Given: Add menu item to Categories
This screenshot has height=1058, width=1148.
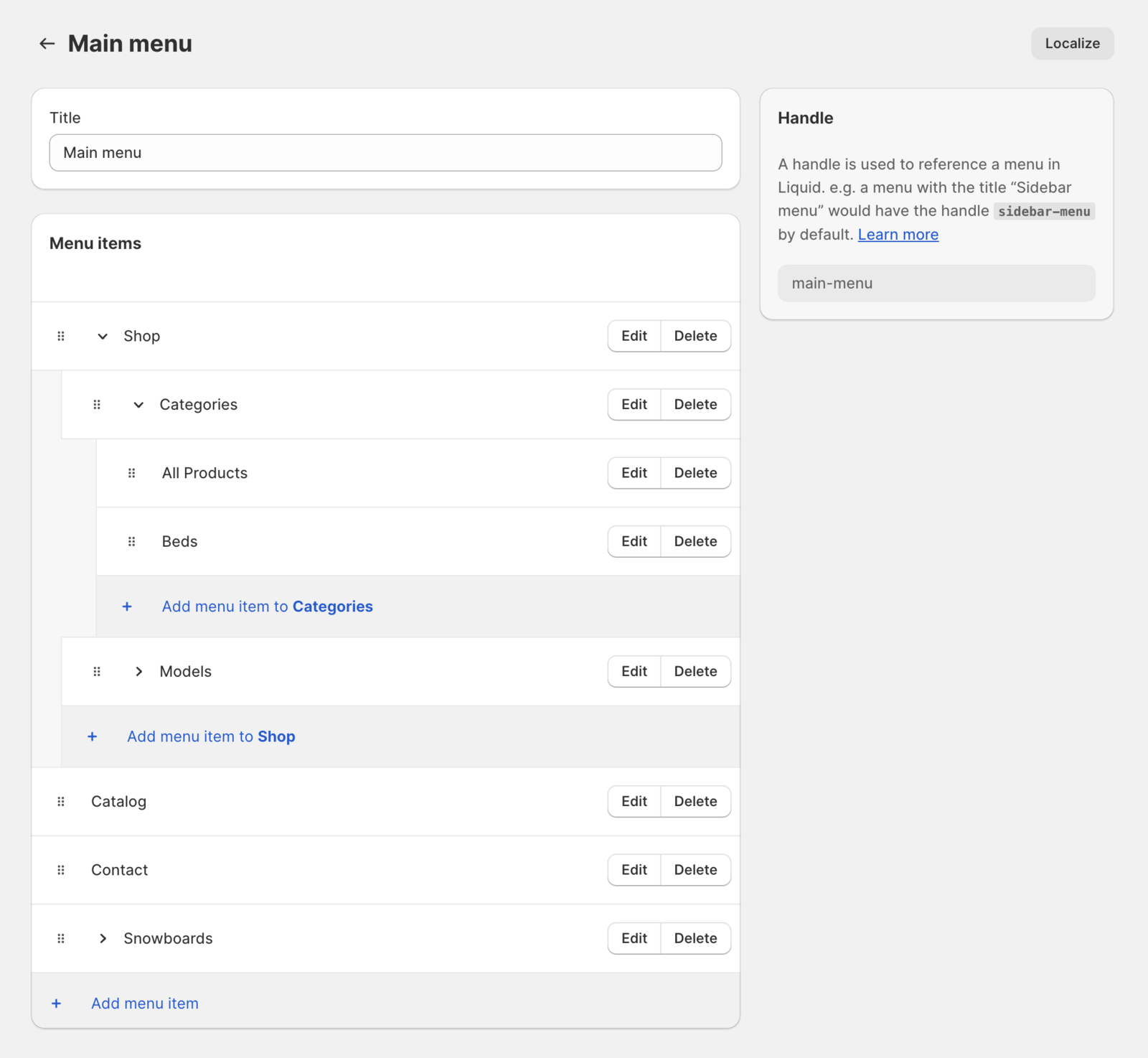Looking at the screenshot, I should pos(267,607).
